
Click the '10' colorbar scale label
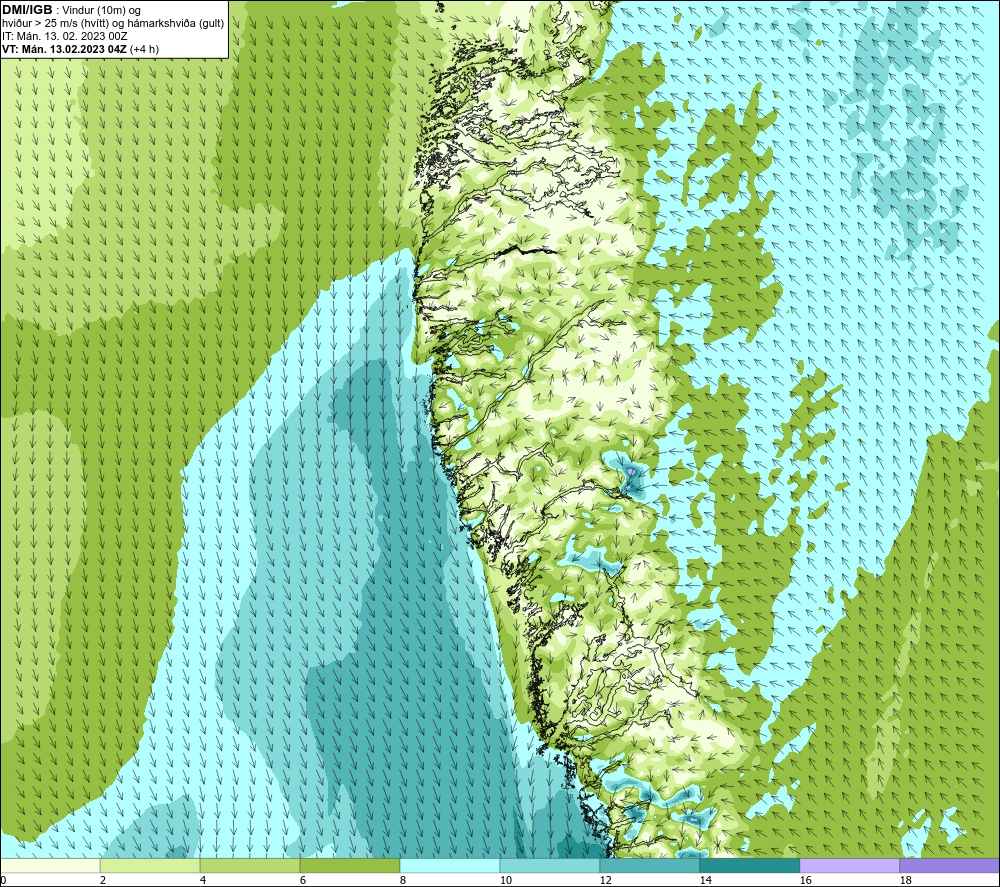point(505,880)
